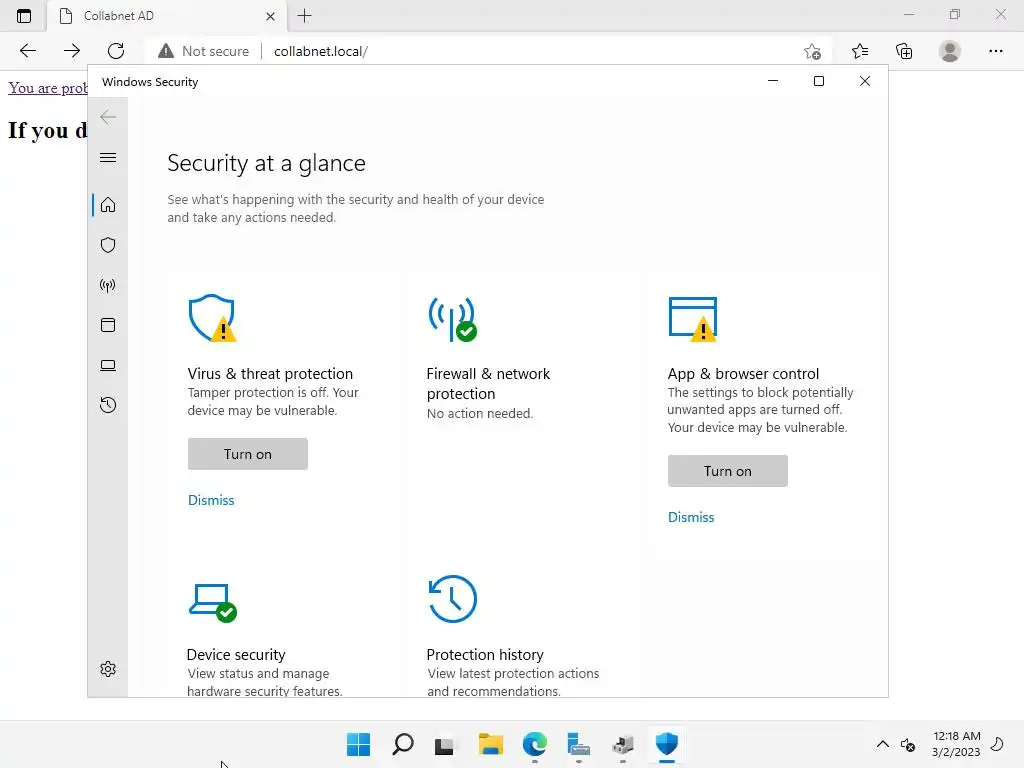
Task: Open taskbar Search
Action: (x=403, y=744)
